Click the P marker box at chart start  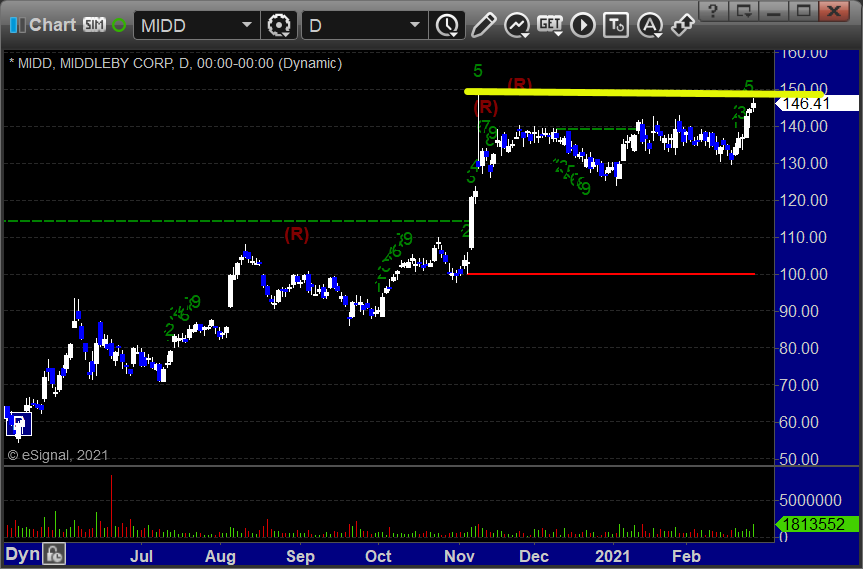(19, 424)
